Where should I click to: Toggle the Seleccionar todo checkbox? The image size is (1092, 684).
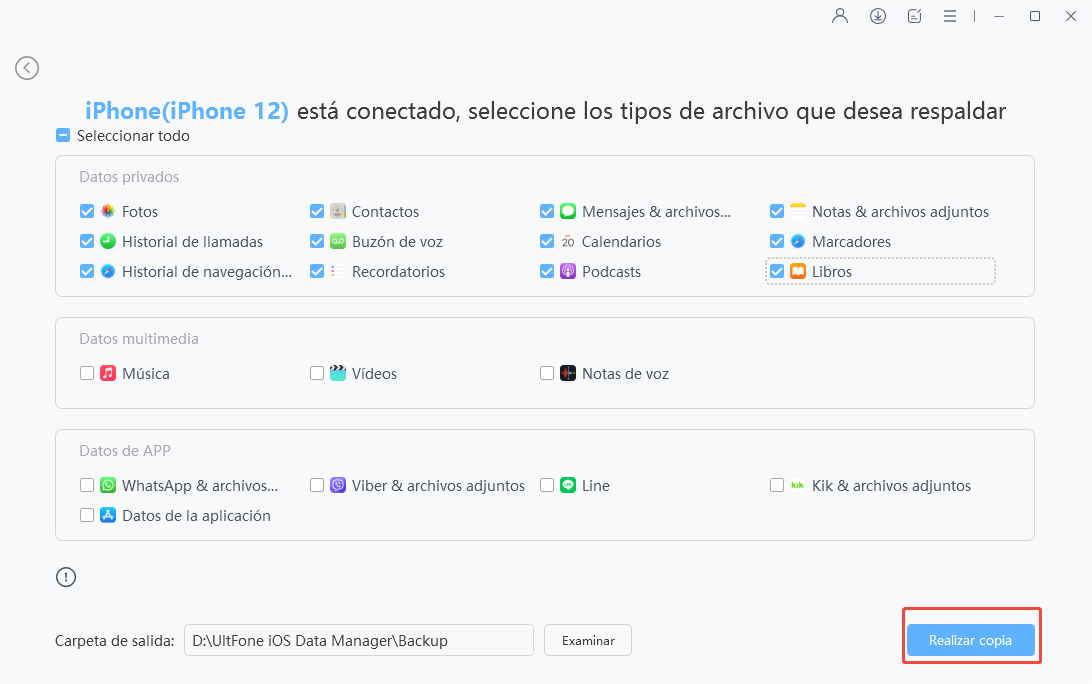click(63, 135)
